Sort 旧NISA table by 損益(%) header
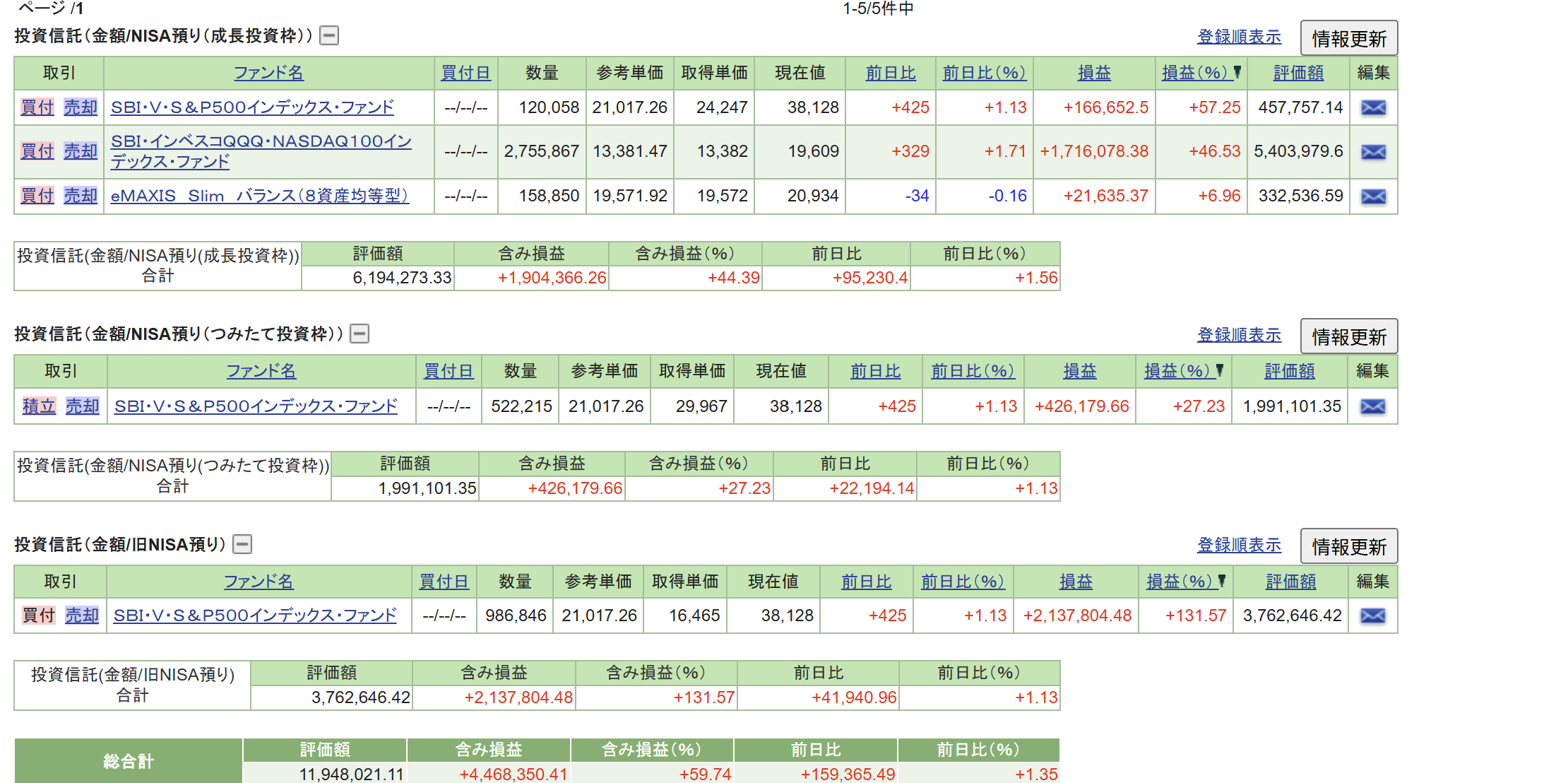Screen dimensions: 1568x783 pyautogui.click(x=1181, y=582)
